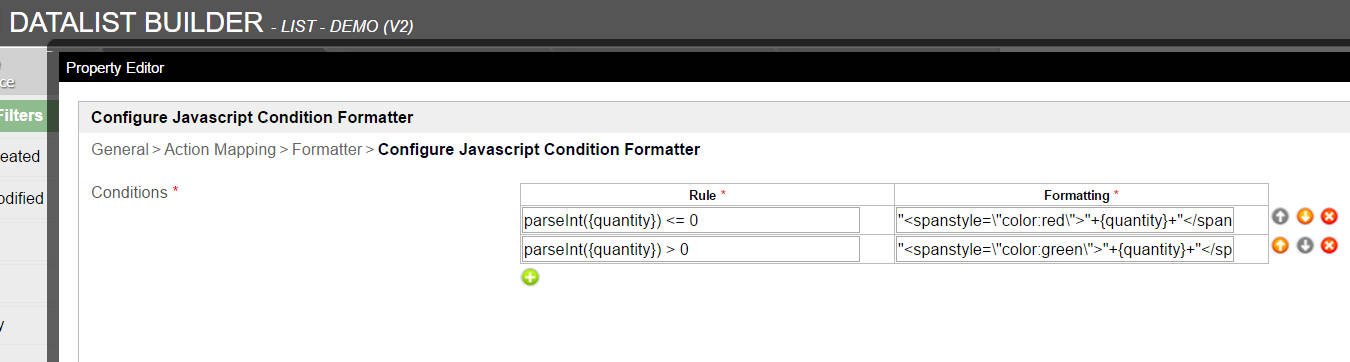Go to General in the breadcrumb

click(x=120, y=149)
